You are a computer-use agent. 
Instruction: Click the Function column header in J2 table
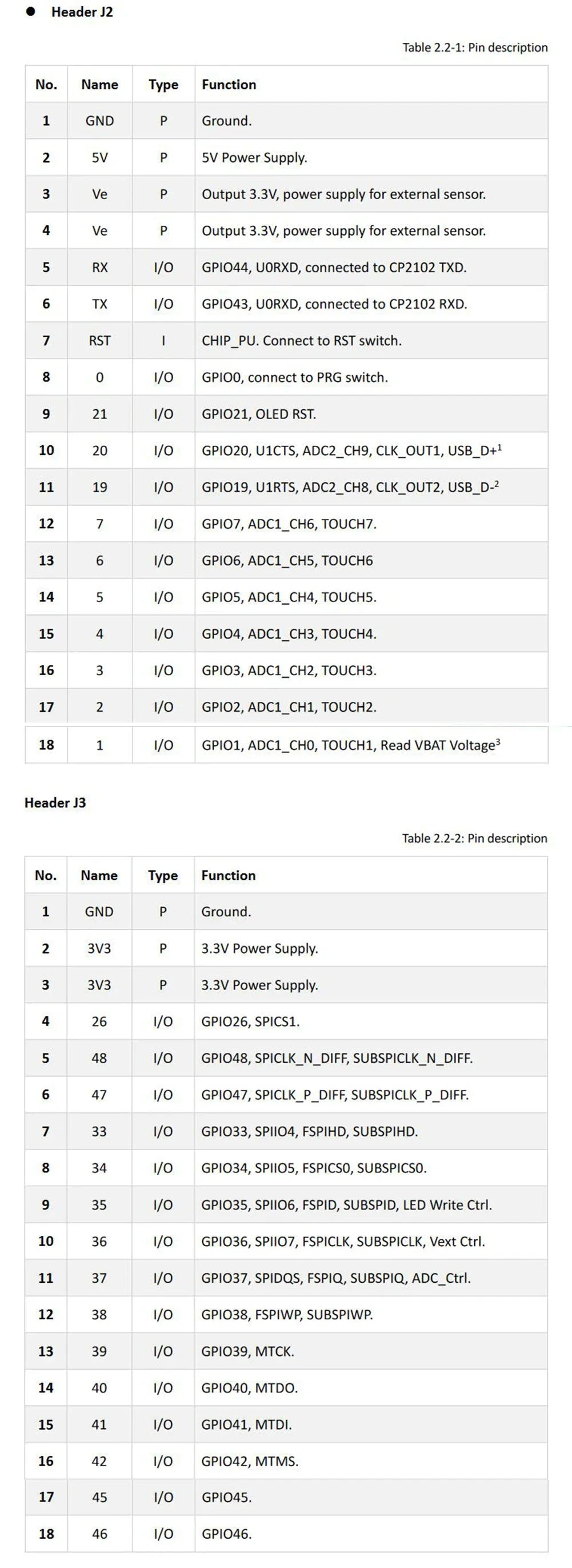[x=229, y=85]
